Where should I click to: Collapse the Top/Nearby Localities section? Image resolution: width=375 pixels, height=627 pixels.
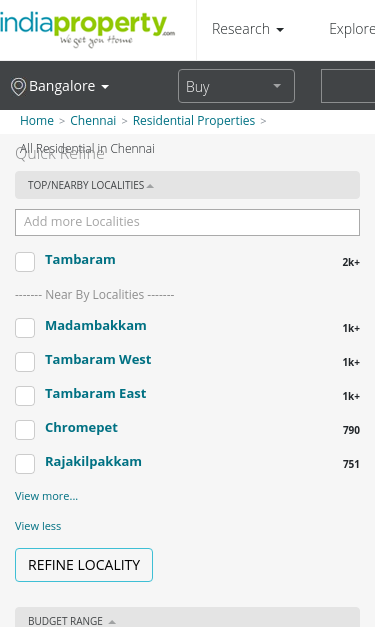pyautogui.click(x=188, y=185)
